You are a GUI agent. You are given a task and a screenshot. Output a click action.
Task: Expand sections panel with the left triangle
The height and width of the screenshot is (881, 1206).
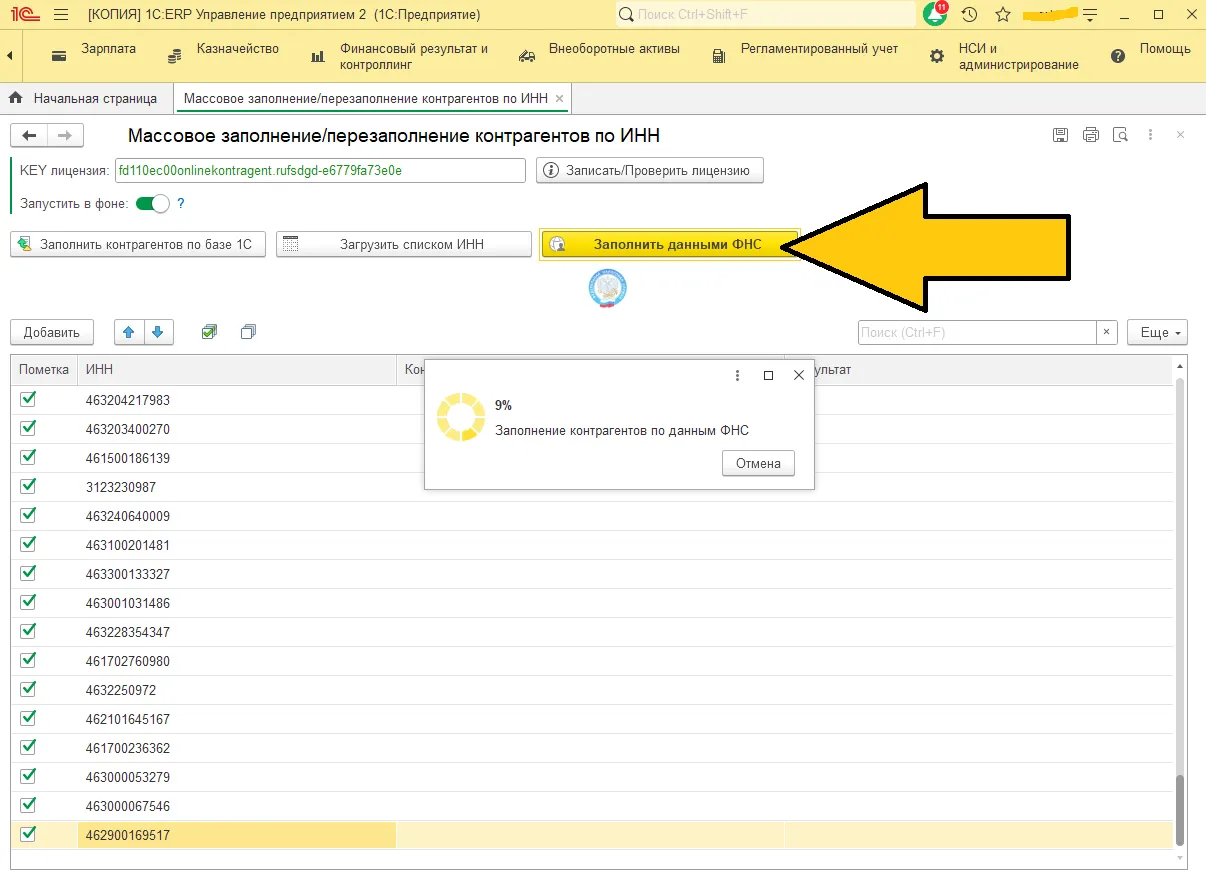pos(10,56)
